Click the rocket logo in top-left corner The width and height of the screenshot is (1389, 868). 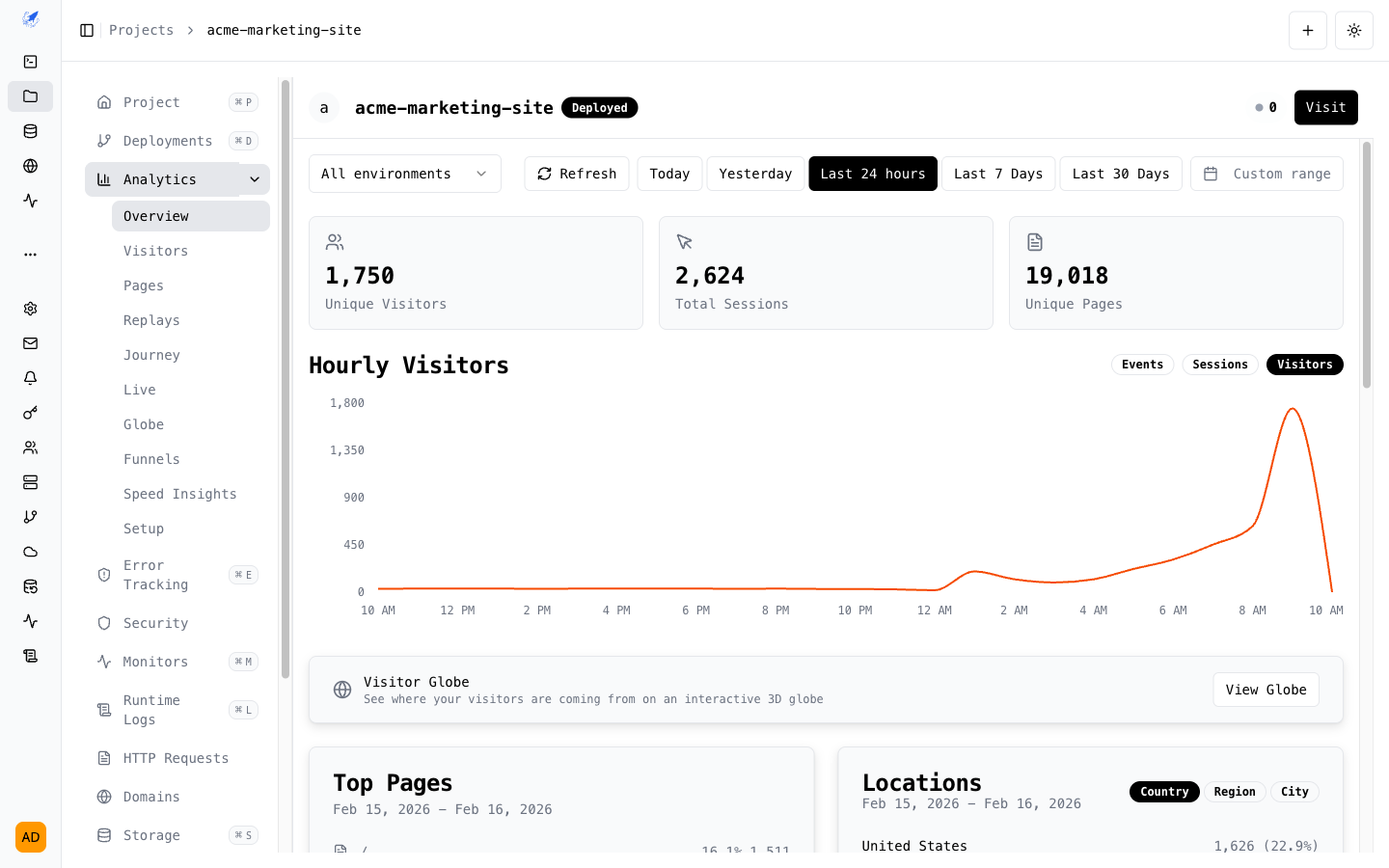tap(30, 18)
